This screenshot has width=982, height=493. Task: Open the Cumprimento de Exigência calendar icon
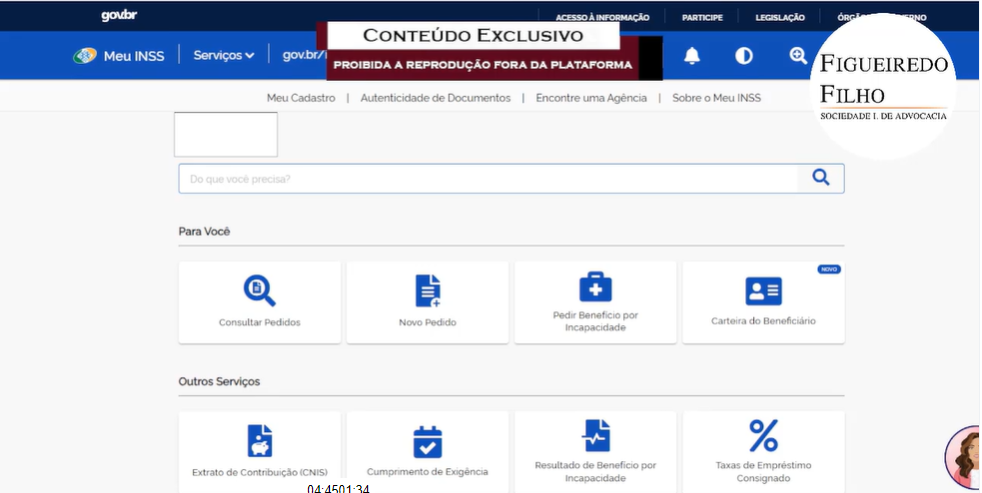pyautogui.click(x=427, y=441)
